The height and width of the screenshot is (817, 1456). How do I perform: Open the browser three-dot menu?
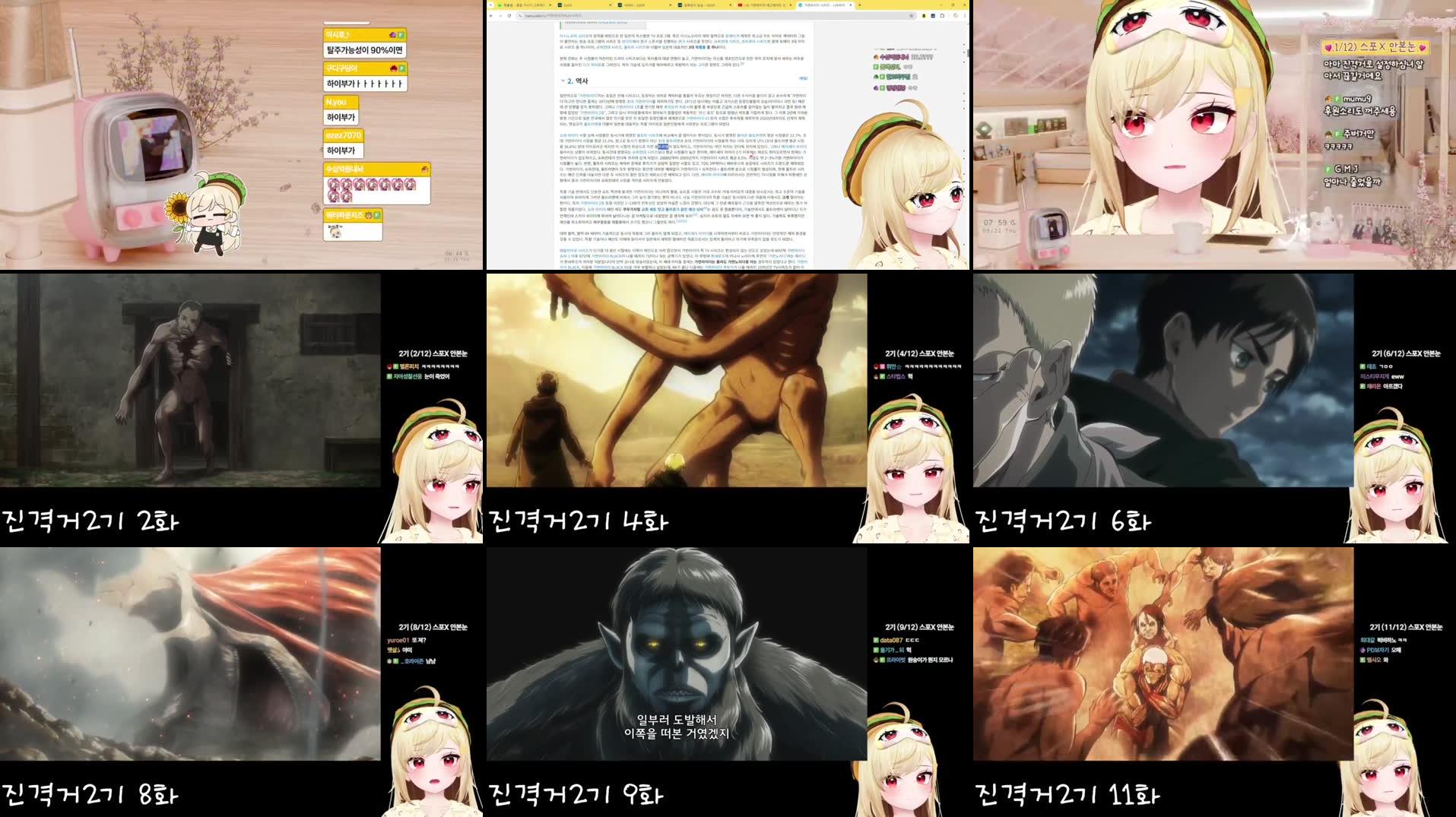pyautogui.click(x=965, y=16)
